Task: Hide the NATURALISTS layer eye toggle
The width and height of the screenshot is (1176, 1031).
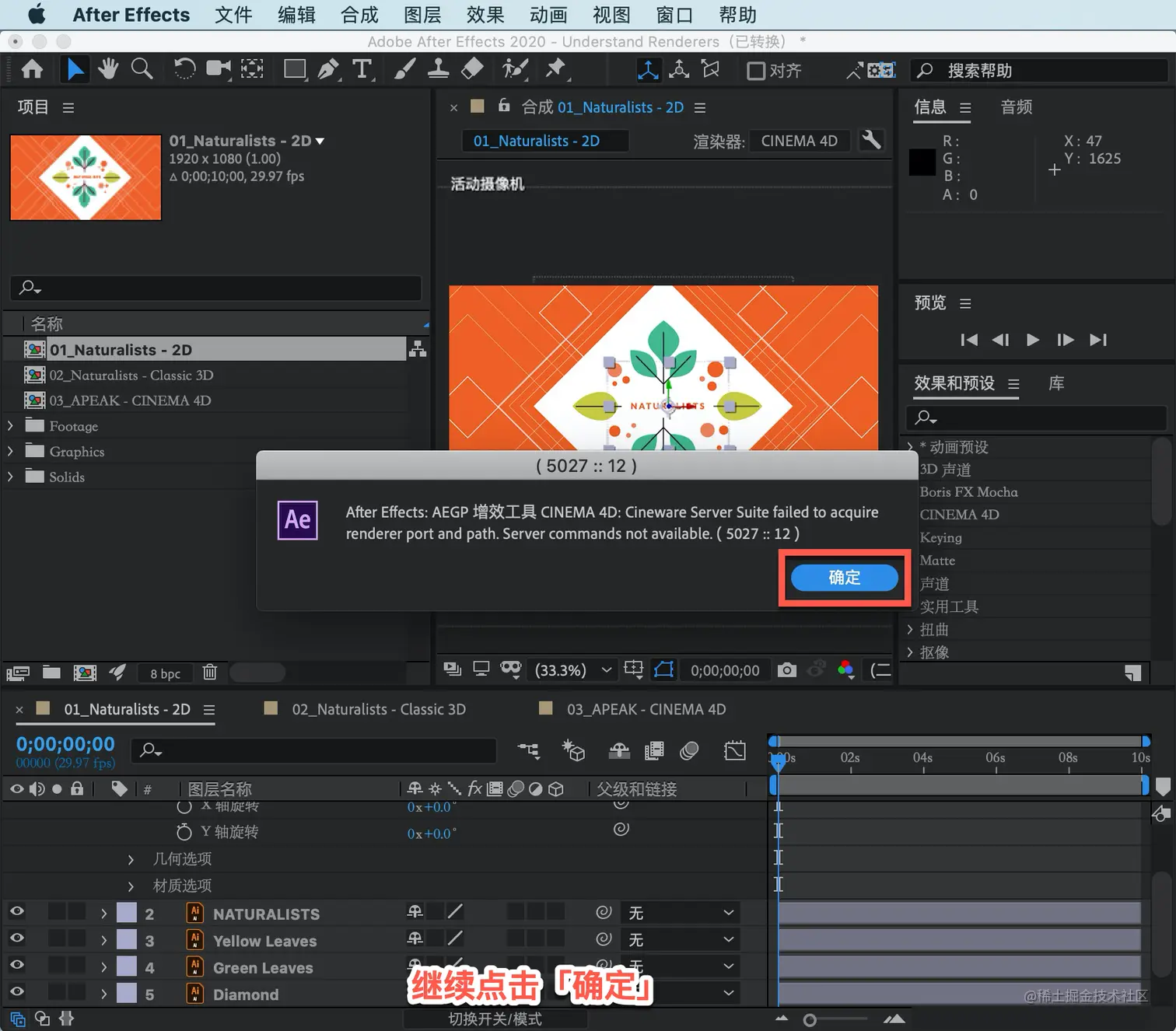Action: (16, 911)
